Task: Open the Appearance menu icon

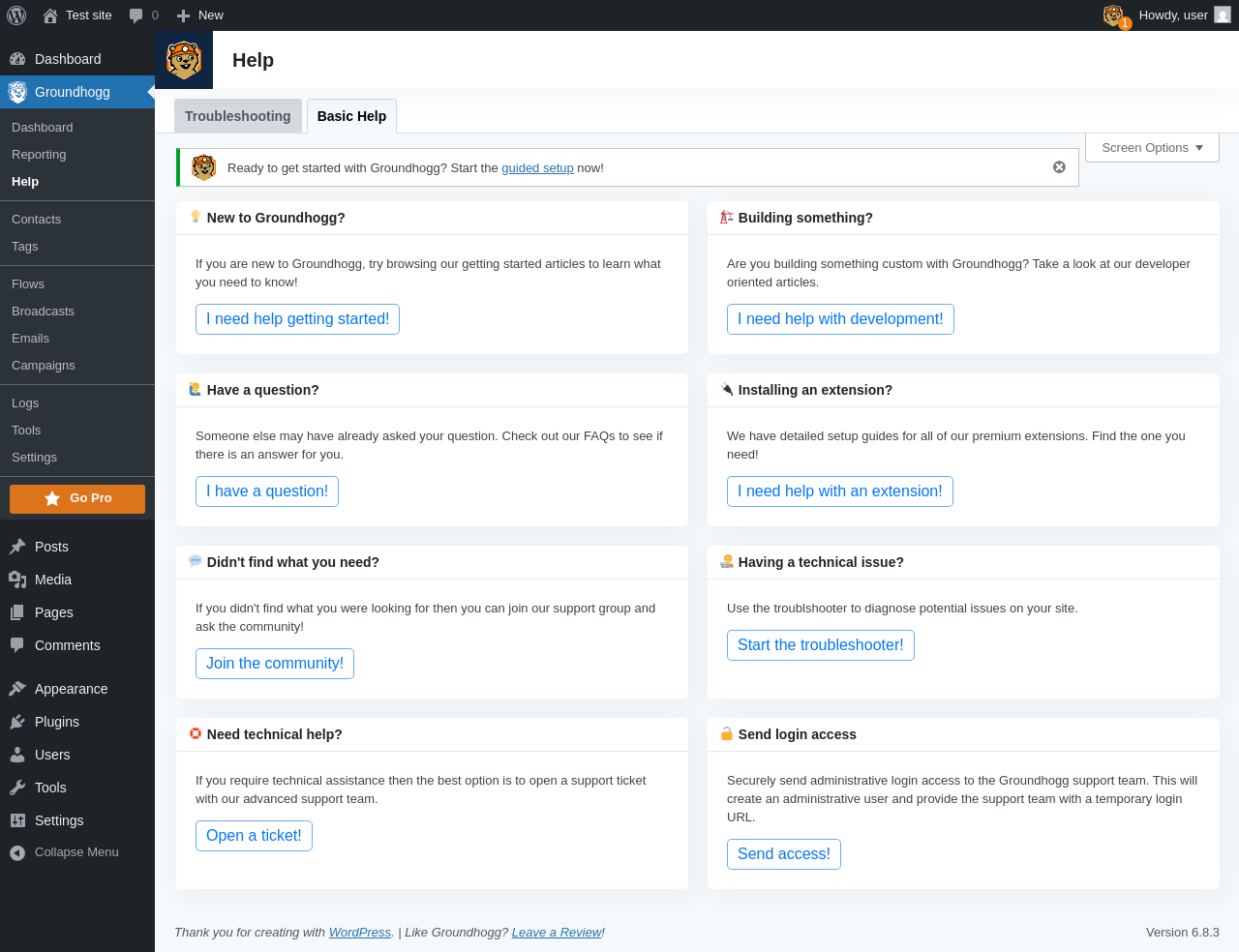Action: (17, 689)
